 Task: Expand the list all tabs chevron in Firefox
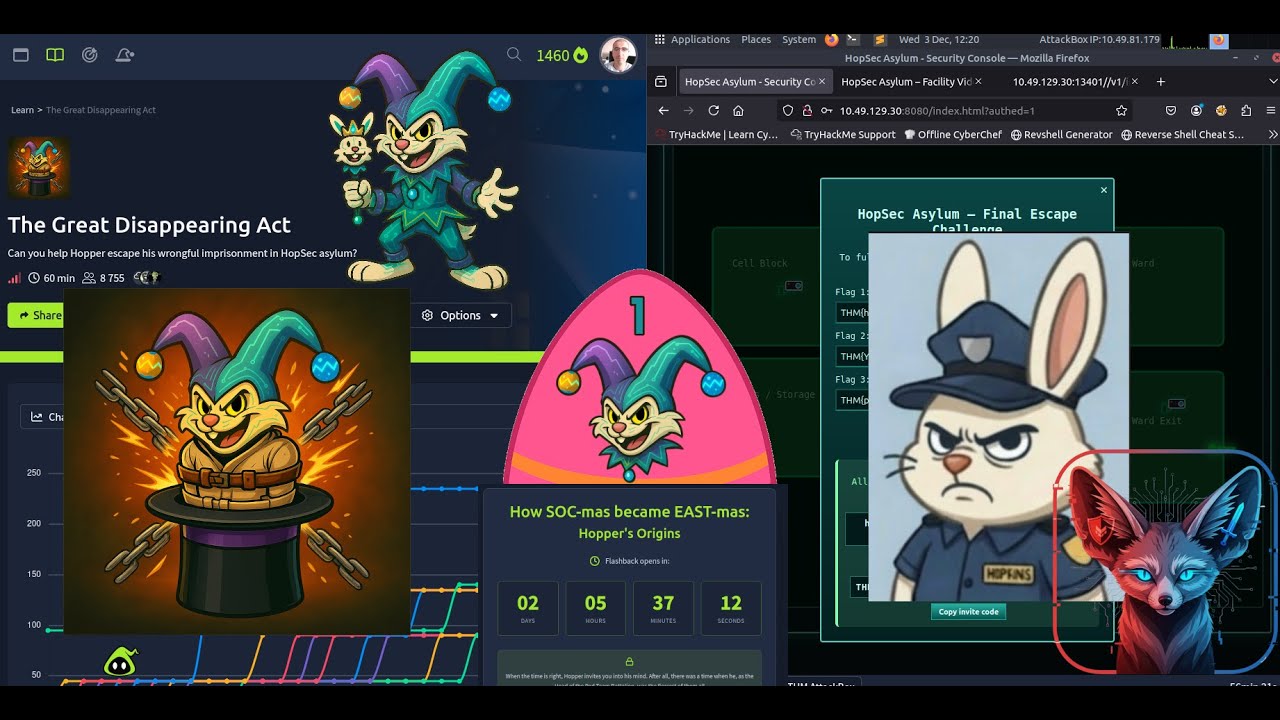1274,82
